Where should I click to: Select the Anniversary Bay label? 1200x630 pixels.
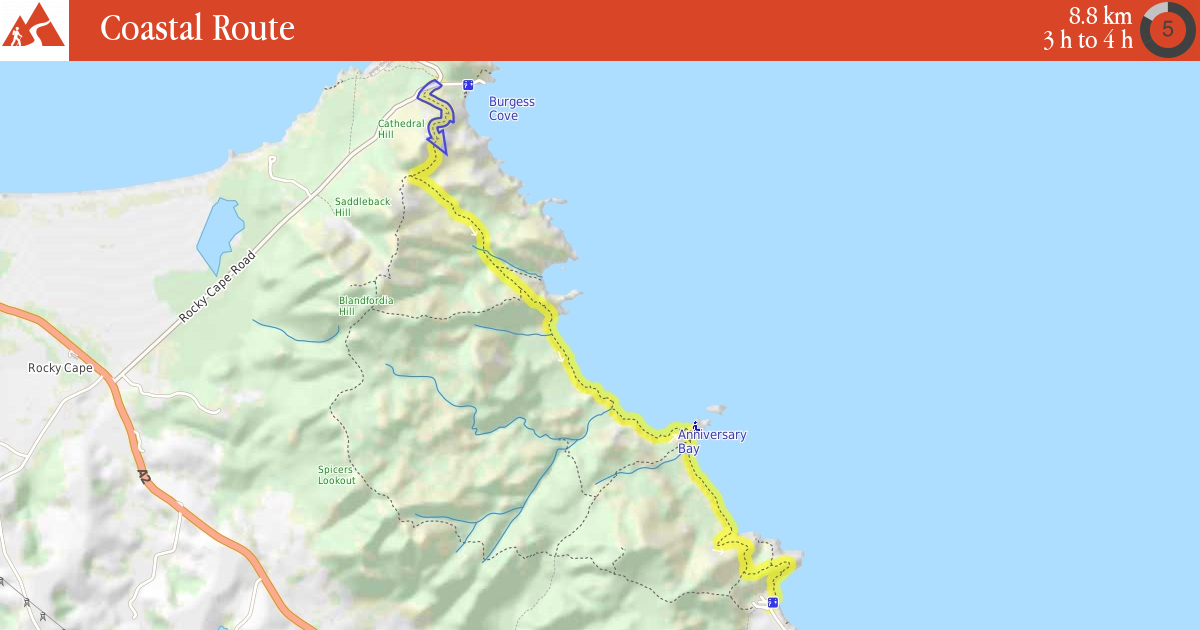pos(712,442)
